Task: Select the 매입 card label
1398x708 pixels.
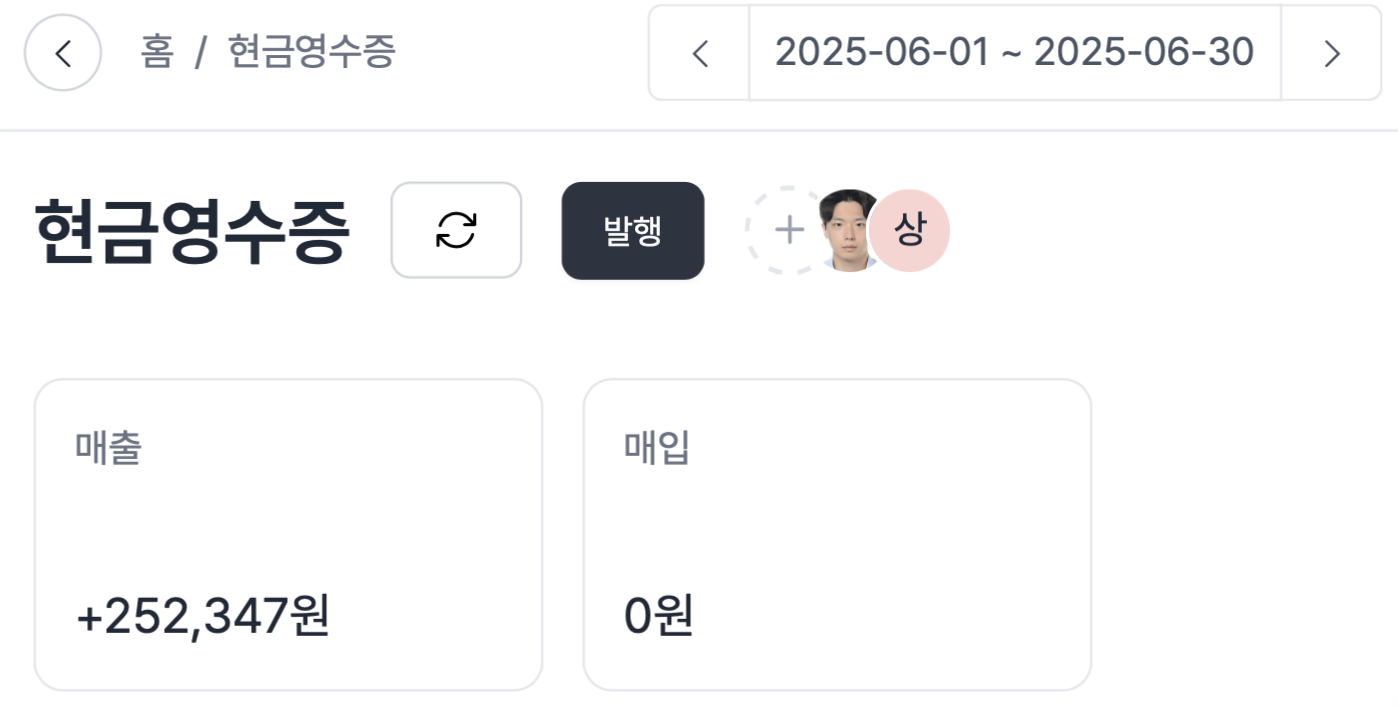Action: point(657,449)
